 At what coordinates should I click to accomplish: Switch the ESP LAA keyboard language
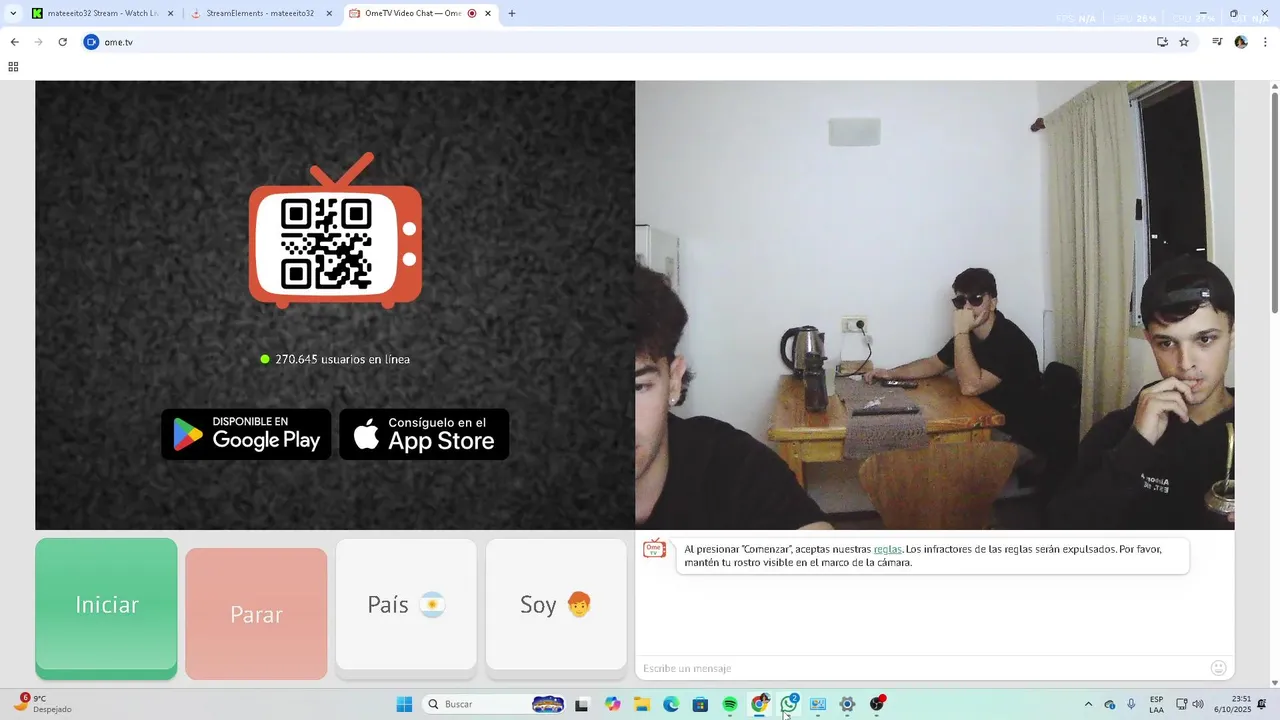point(1156,705)
